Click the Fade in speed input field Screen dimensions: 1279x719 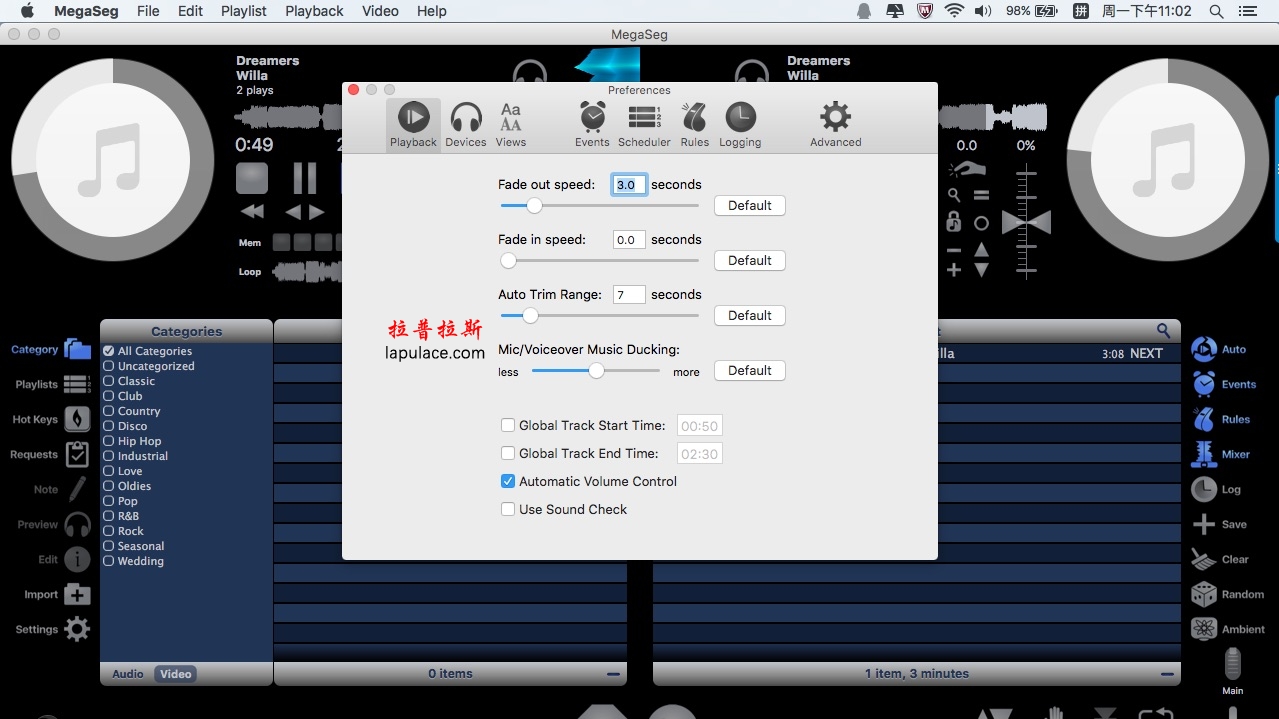(x=629, y=240)
